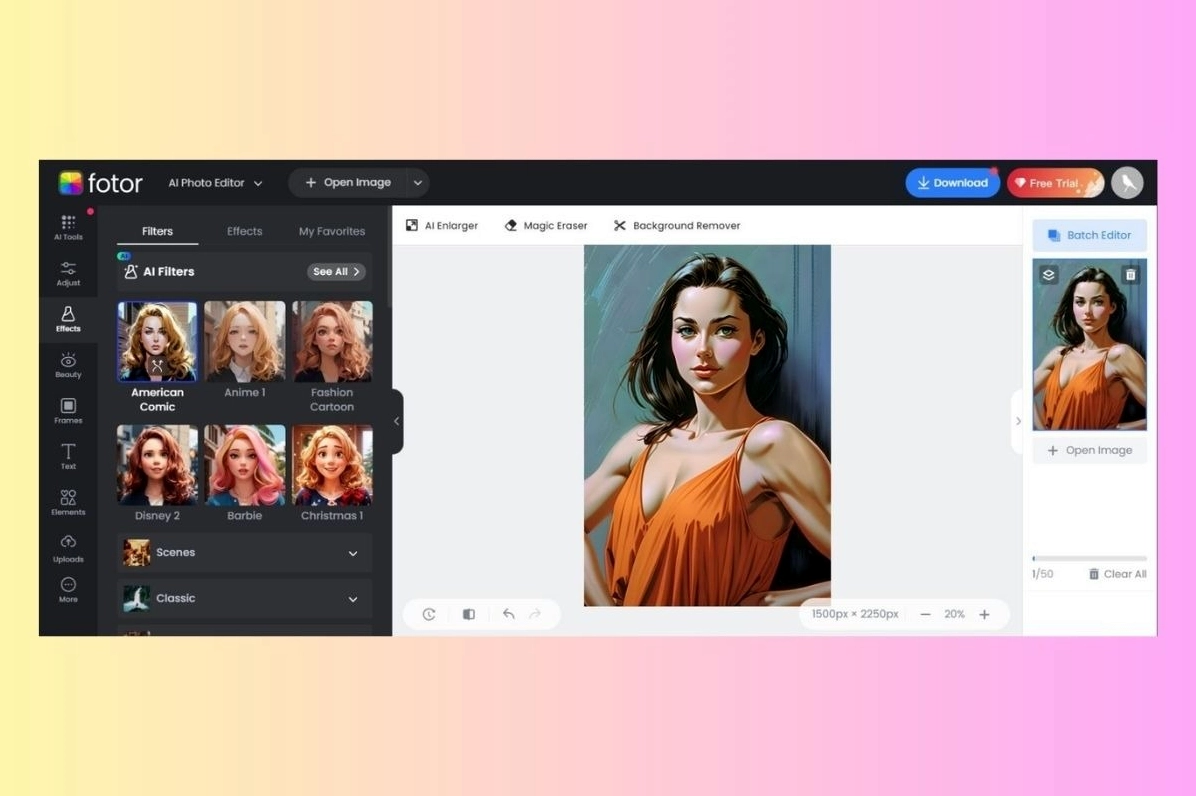Collapse the left filters panel
The width and height of the screenshot is (1196, 796).
coord(397,421)
